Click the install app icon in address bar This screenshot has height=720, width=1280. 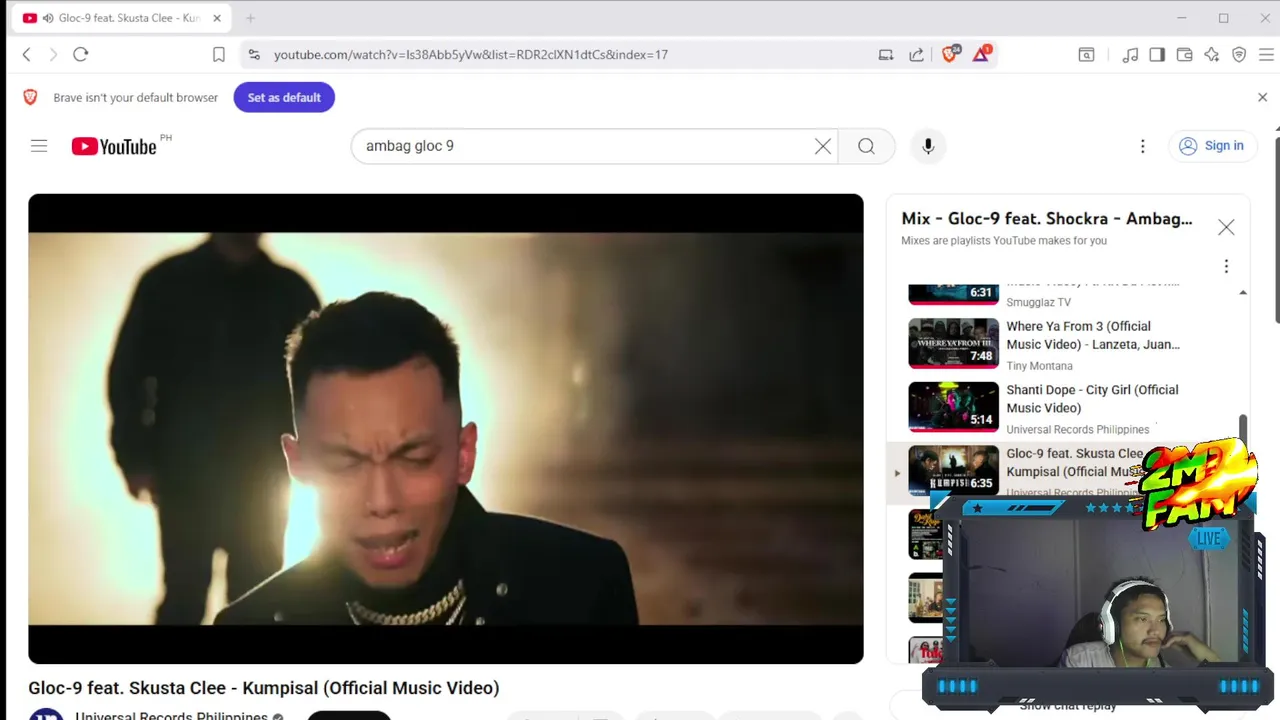(x=886, y=55)
